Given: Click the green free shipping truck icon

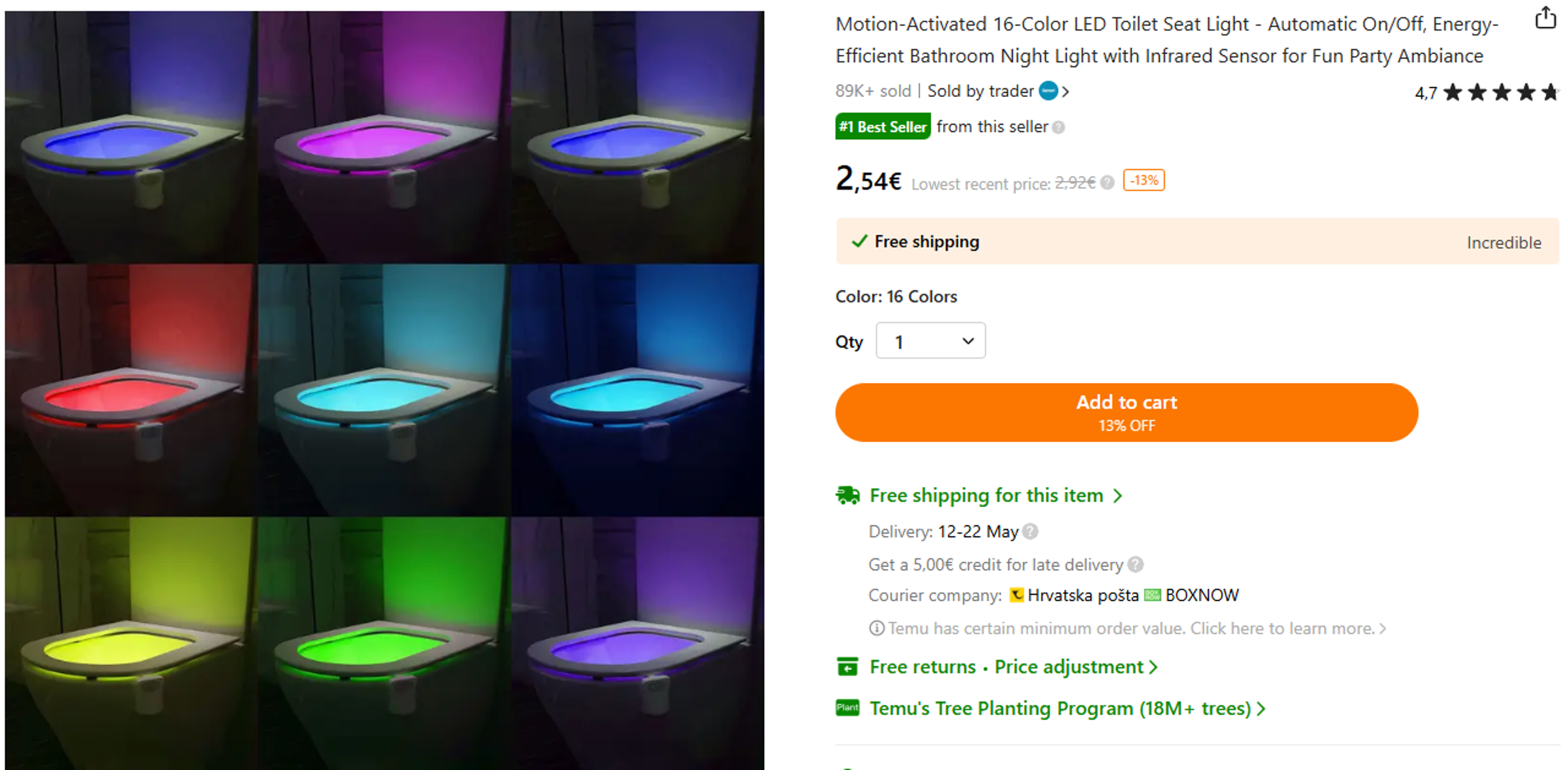Looking at the screenshot, I should (x=847, y=496).
